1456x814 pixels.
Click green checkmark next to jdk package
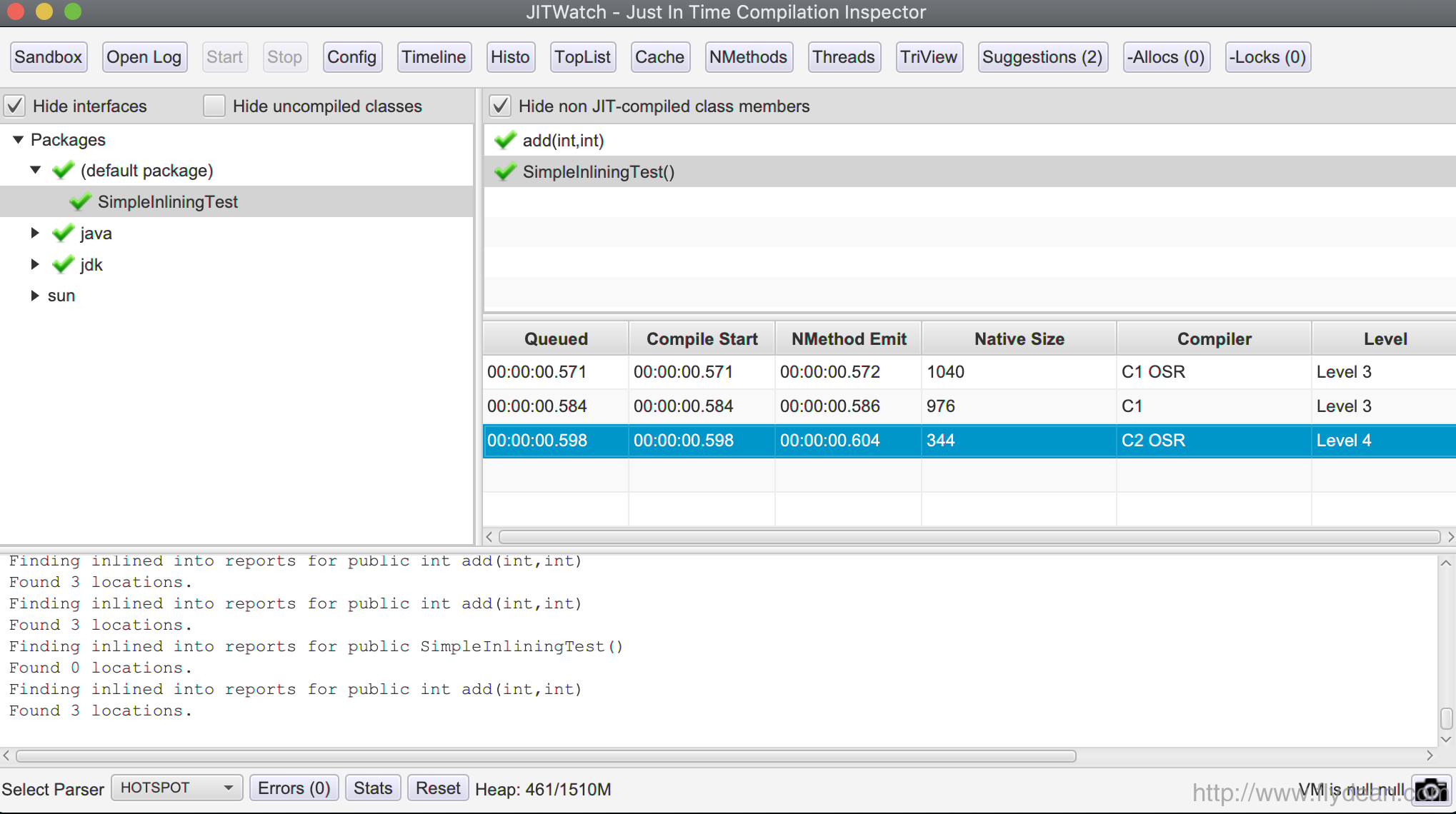[64, 265]
